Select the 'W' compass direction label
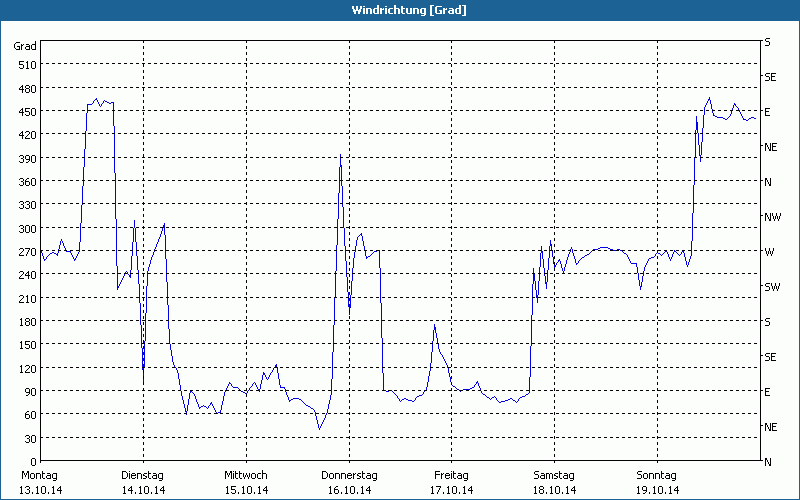 click(769, 252)
